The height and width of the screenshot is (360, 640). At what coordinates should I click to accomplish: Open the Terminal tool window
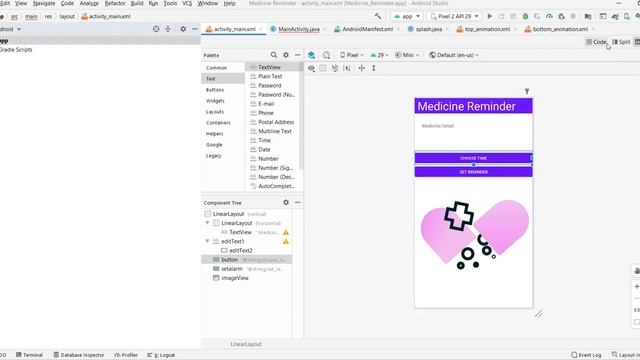coord(29,355)
